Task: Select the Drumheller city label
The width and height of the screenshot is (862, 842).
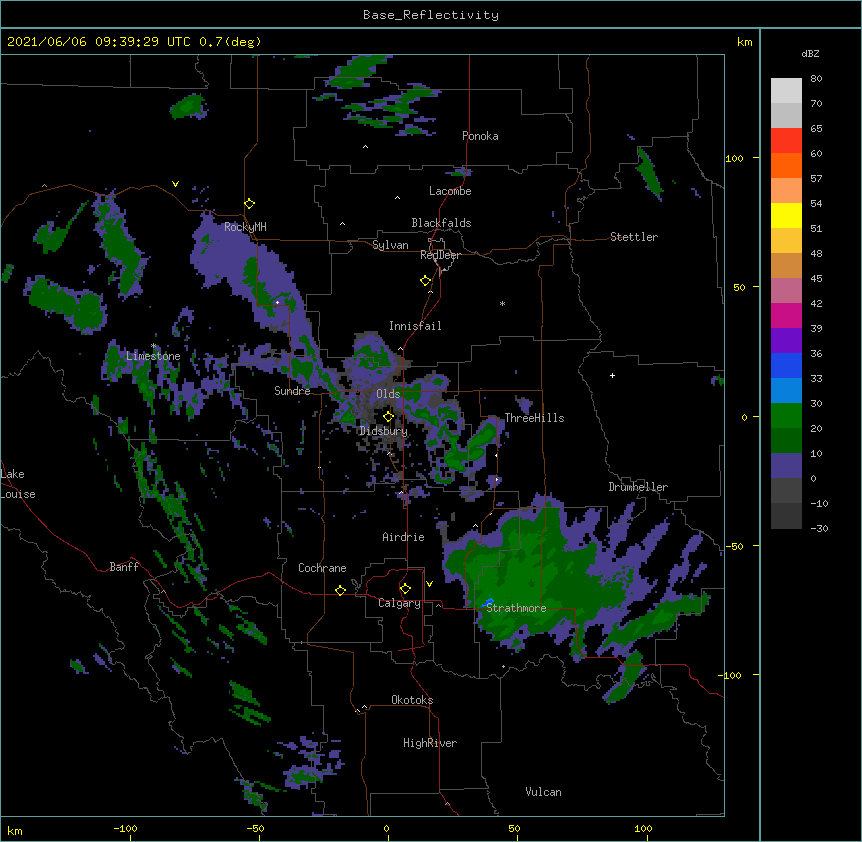Action: [x=638, y=487]
